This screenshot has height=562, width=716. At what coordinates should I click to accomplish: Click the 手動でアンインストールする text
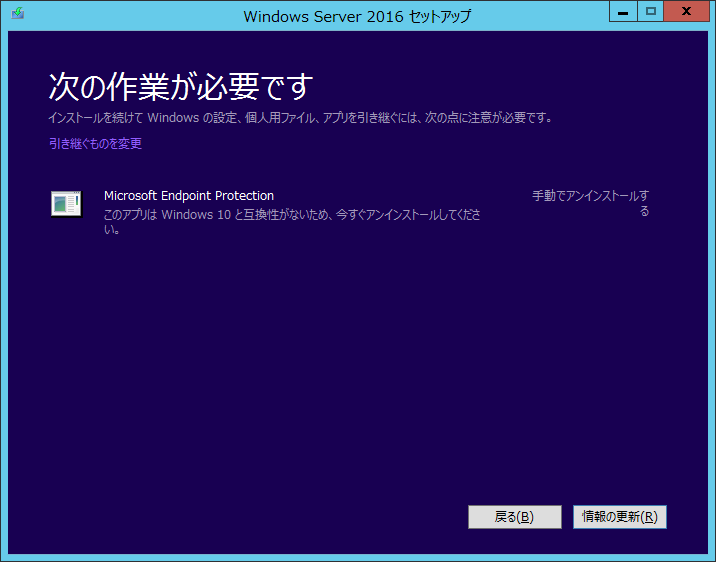click(590, 203)
